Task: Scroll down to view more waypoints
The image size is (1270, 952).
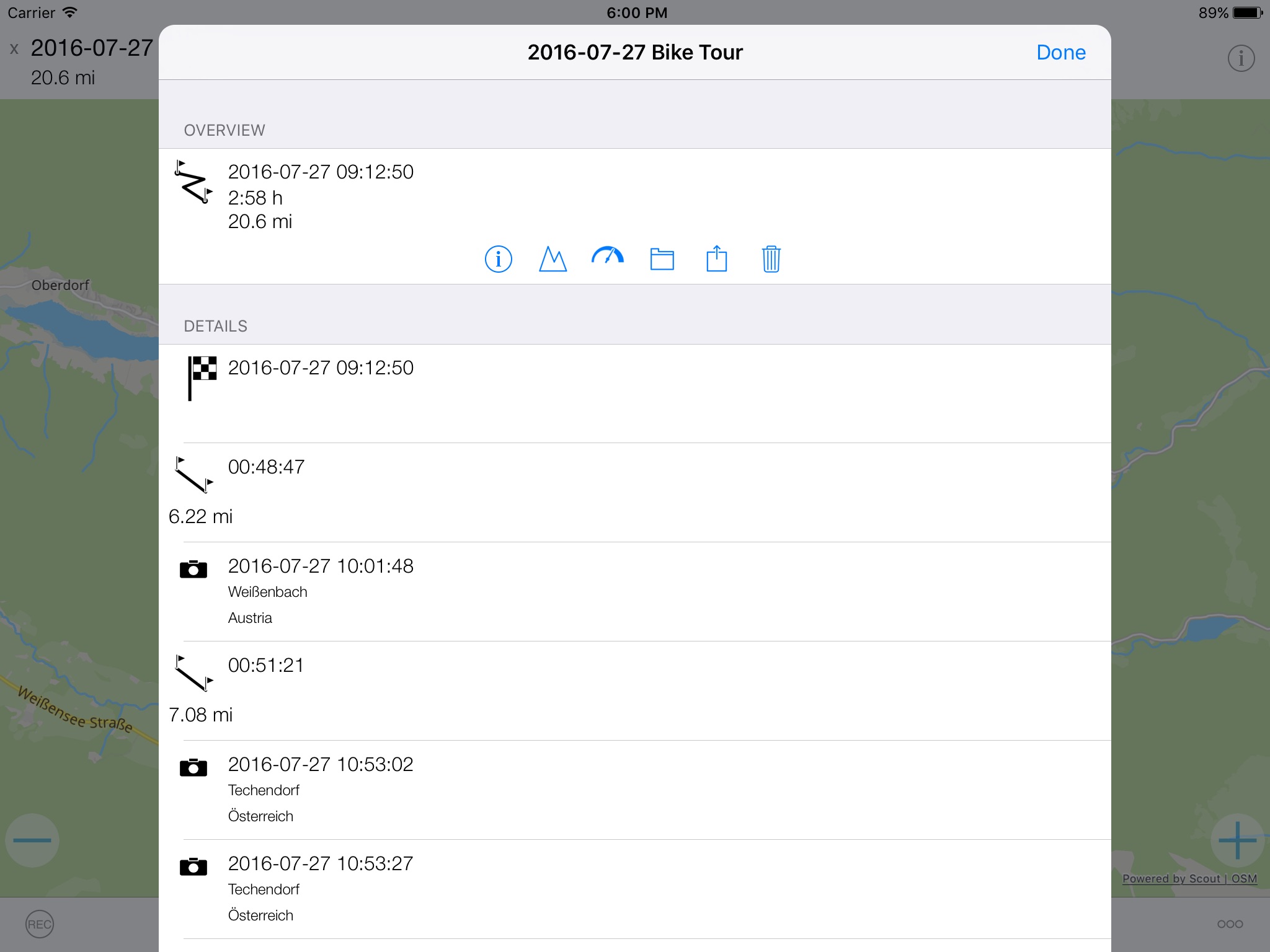Action: tap(635, 700)
